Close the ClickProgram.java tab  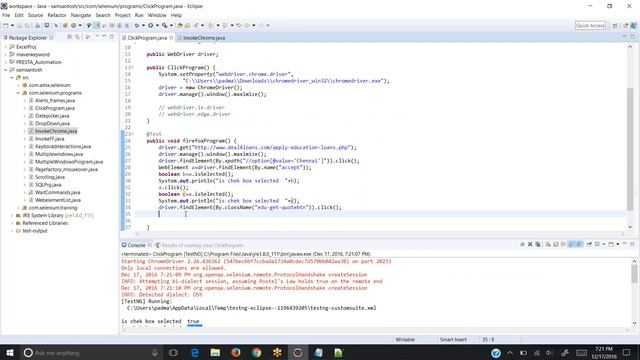coord(171,38)
